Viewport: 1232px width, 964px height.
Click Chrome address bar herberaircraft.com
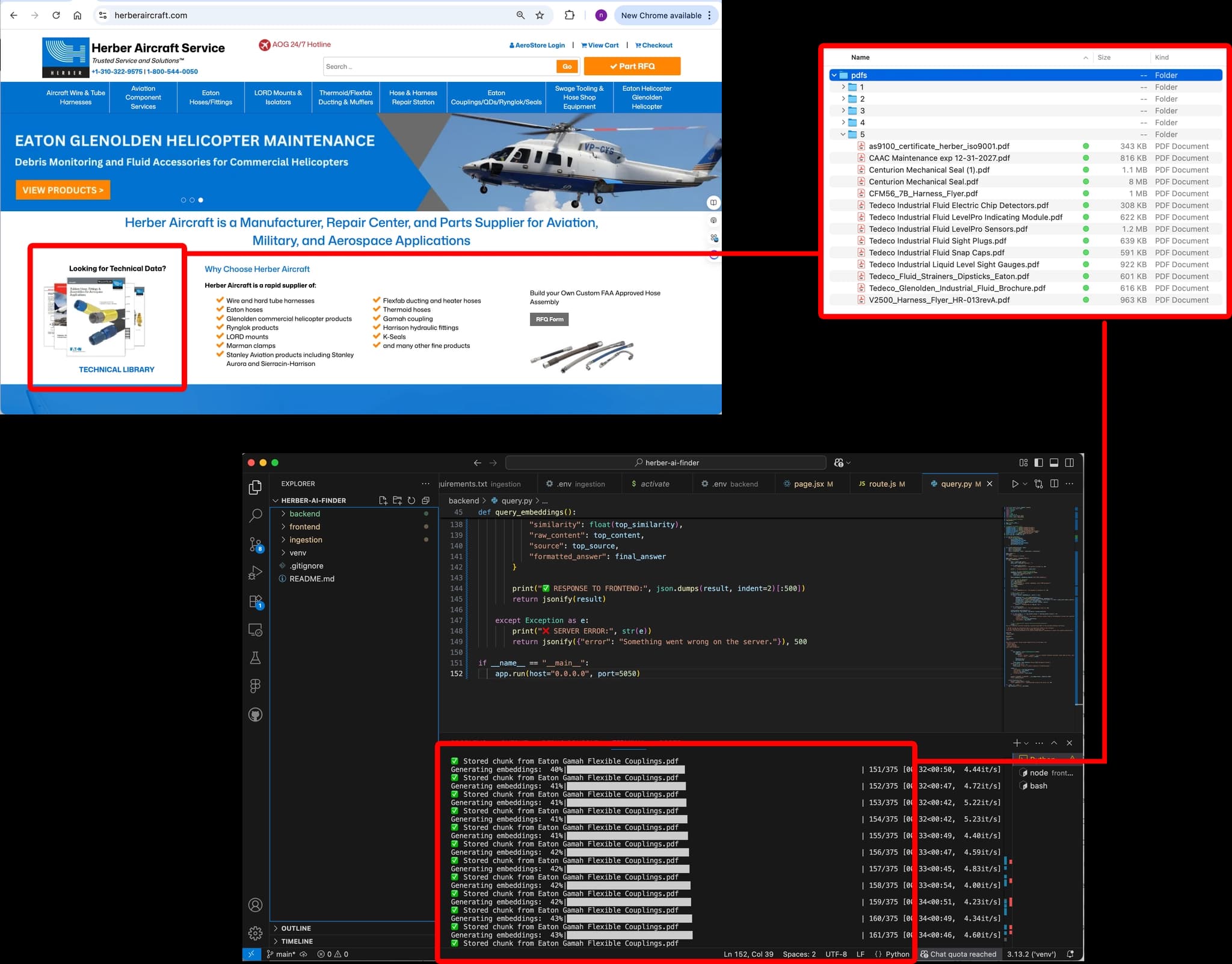(x=150, y=15)
